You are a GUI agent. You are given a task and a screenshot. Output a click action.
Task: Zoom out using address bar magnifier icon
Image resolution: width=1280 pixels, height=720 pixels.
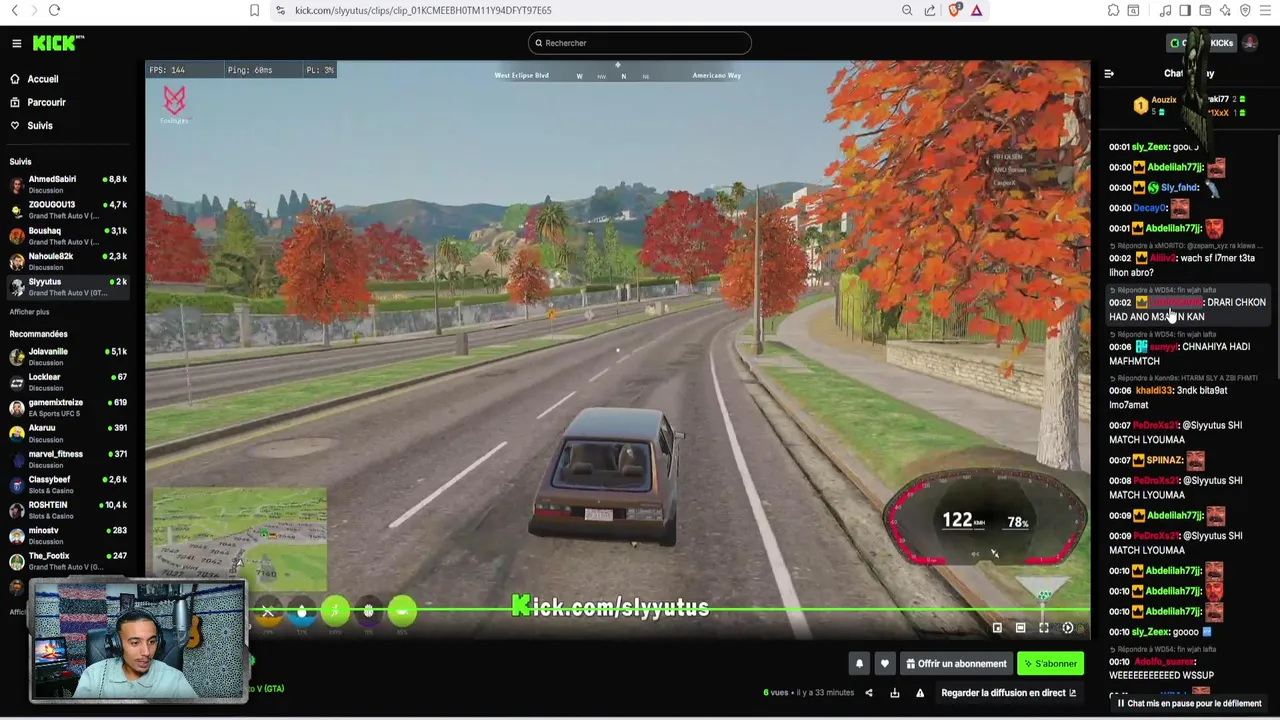(x=907, y=10)
